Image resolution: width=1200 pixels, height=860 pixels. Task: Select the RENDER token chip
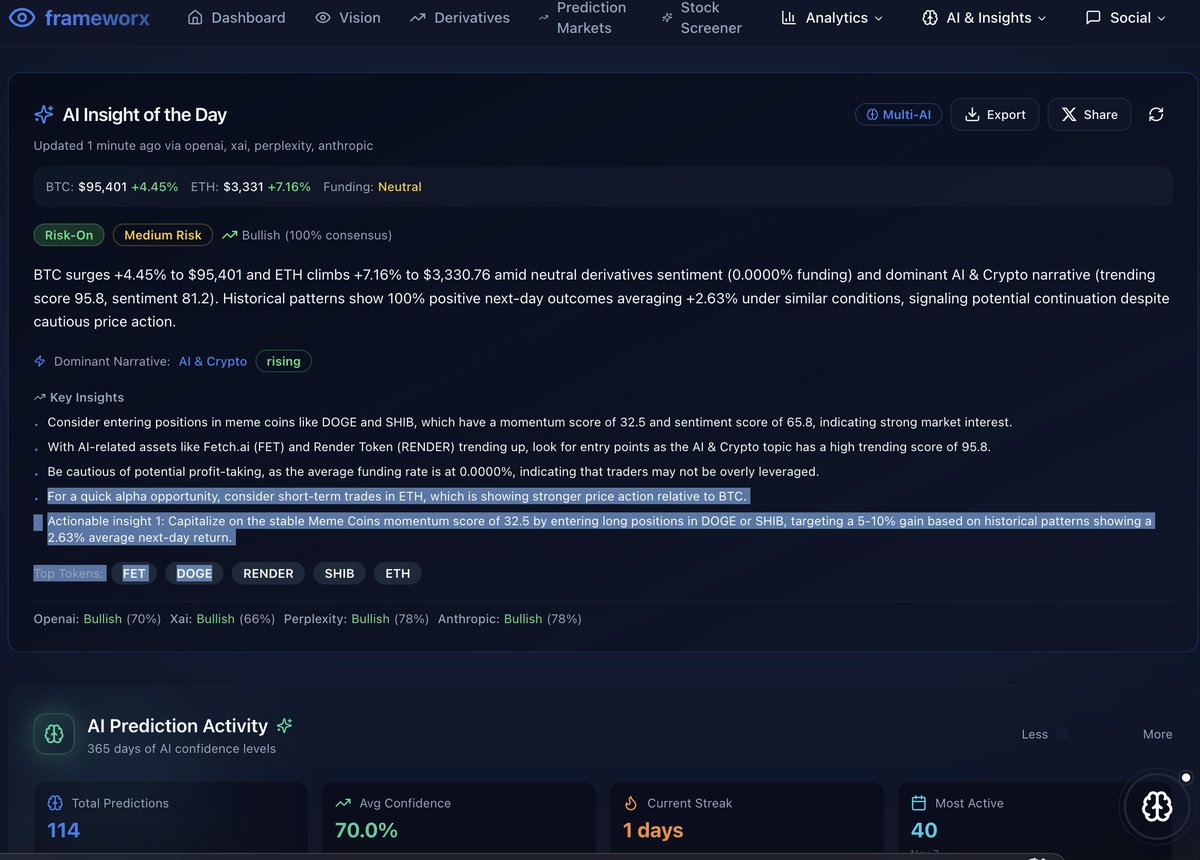tap(268, 573)
